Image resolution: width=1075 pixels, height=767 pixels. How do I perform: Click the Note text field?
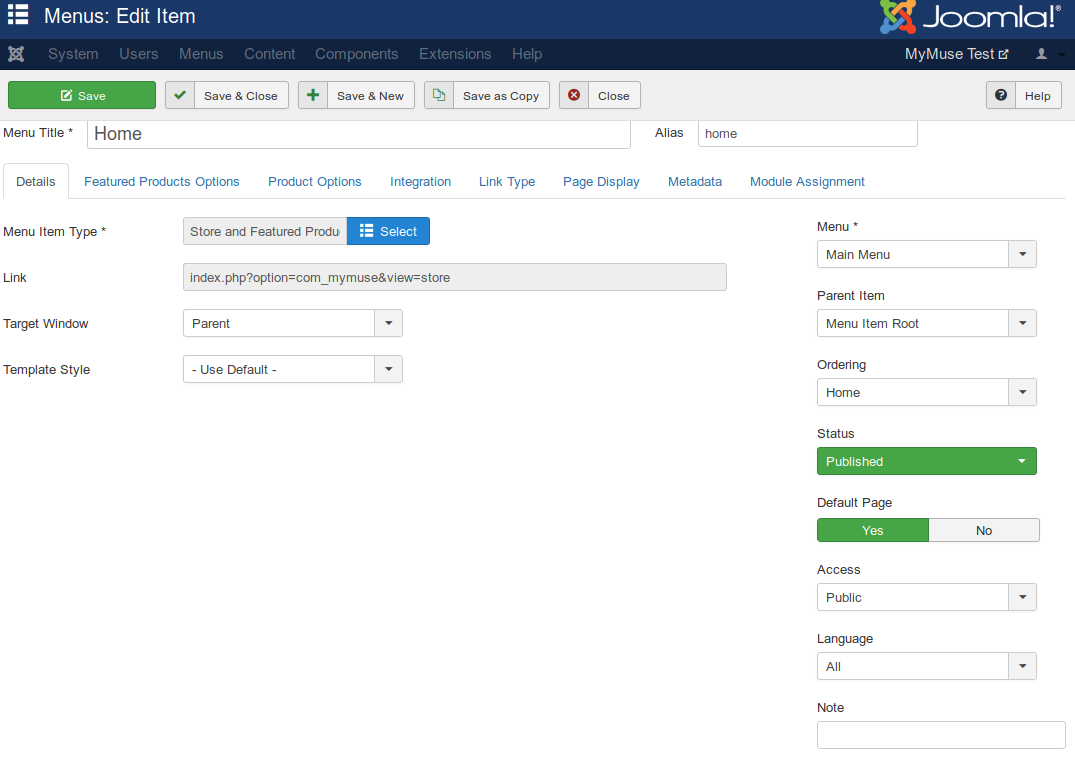point(940,735)
